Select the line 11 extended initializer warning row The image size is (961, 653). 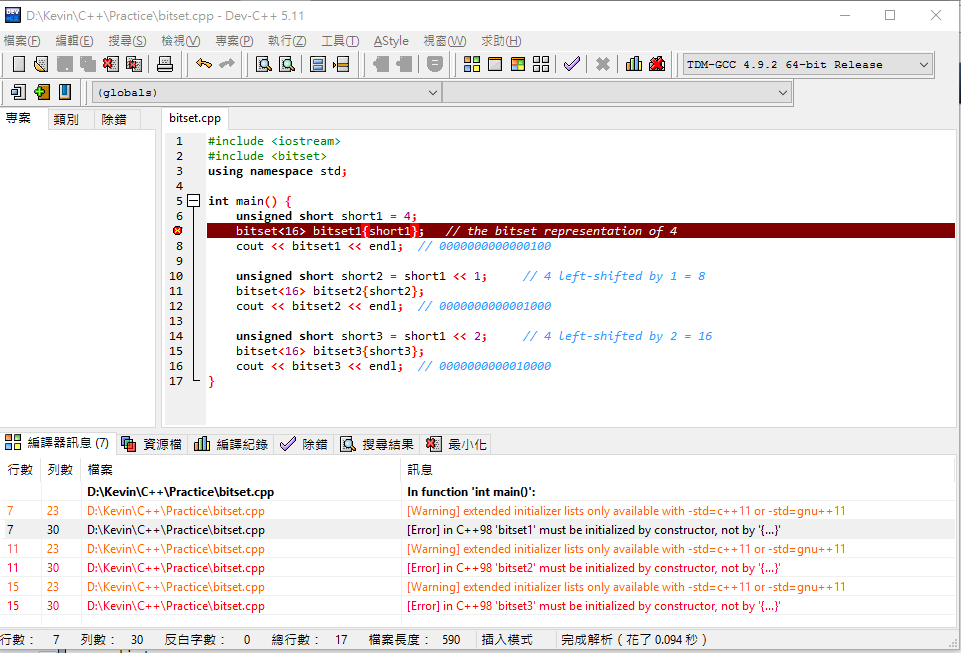478,549
